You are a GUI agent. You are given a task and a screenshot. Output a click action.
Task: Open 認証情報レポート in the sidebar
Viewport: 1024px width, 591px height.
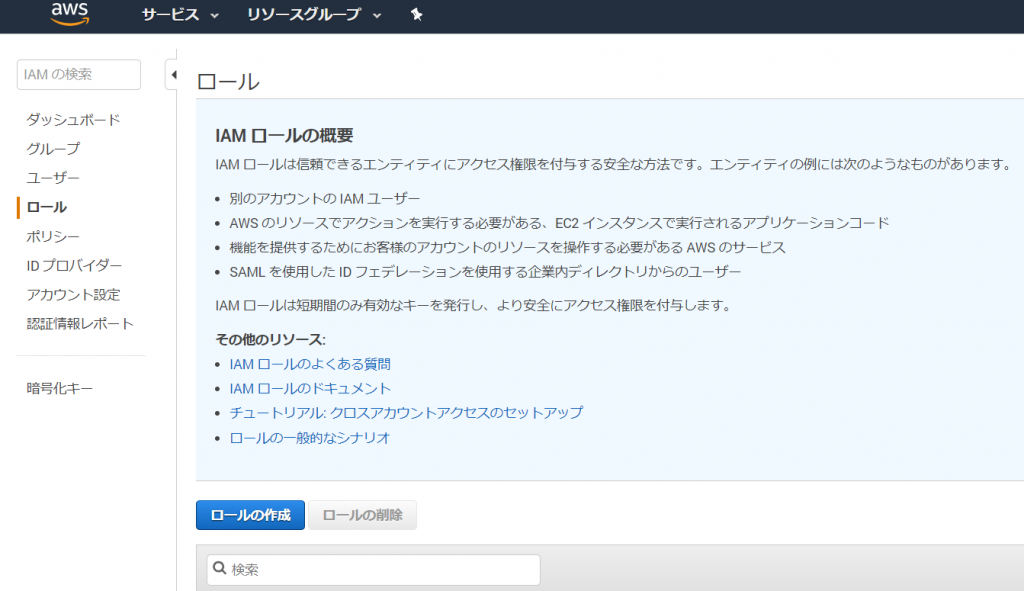[80, 323]
